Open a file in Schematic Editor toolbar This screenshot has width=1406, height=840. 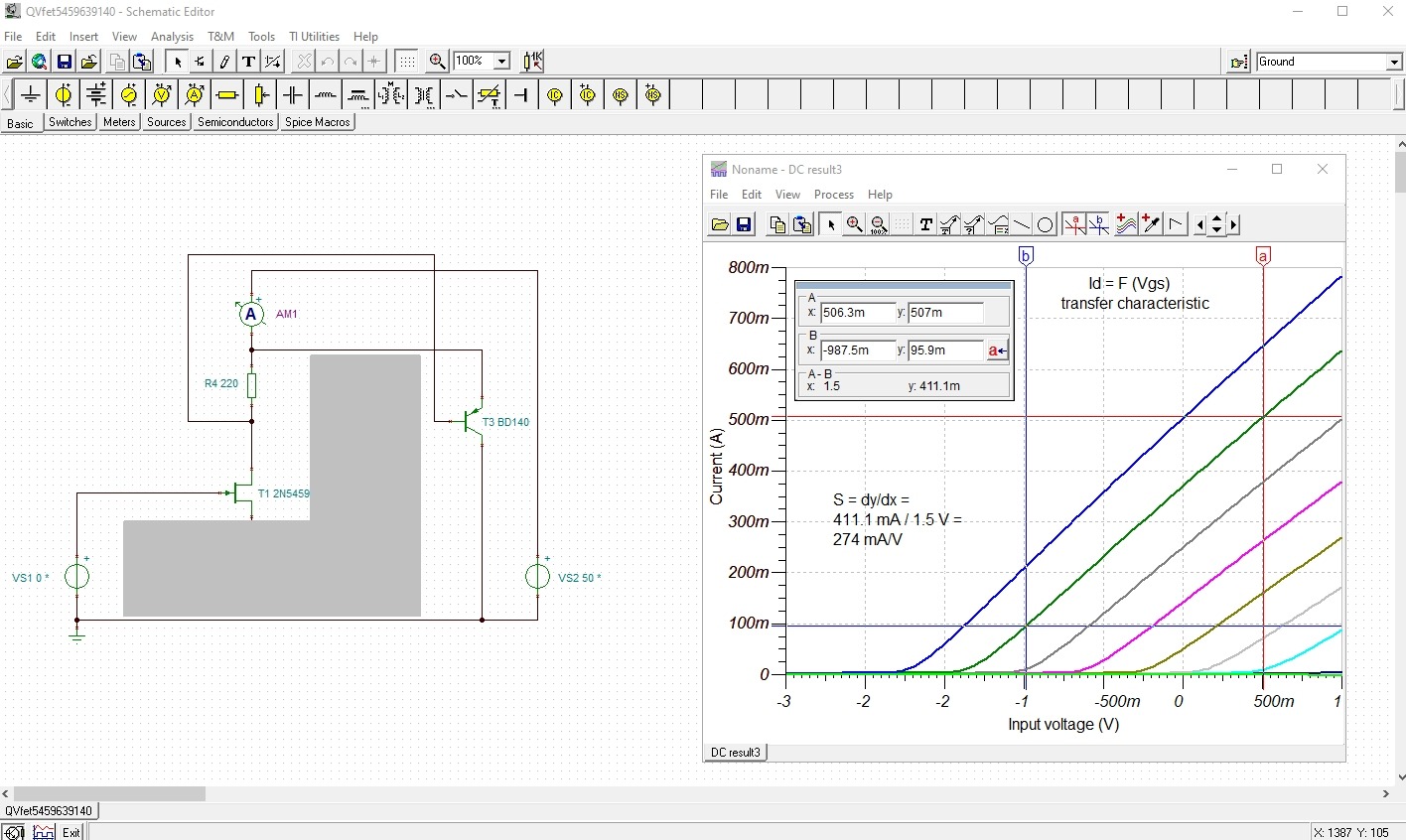point(15,62)
